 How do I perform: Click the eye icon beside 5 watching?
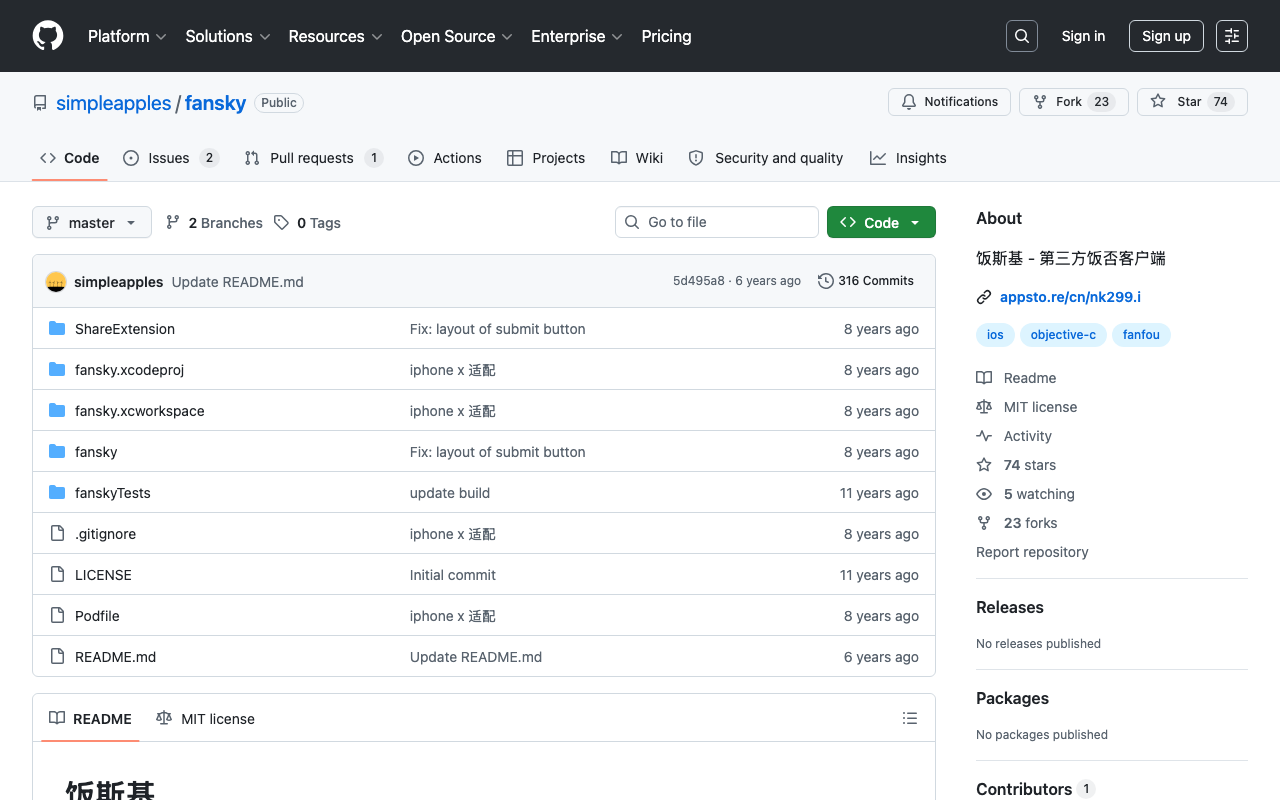pos(984,494)
